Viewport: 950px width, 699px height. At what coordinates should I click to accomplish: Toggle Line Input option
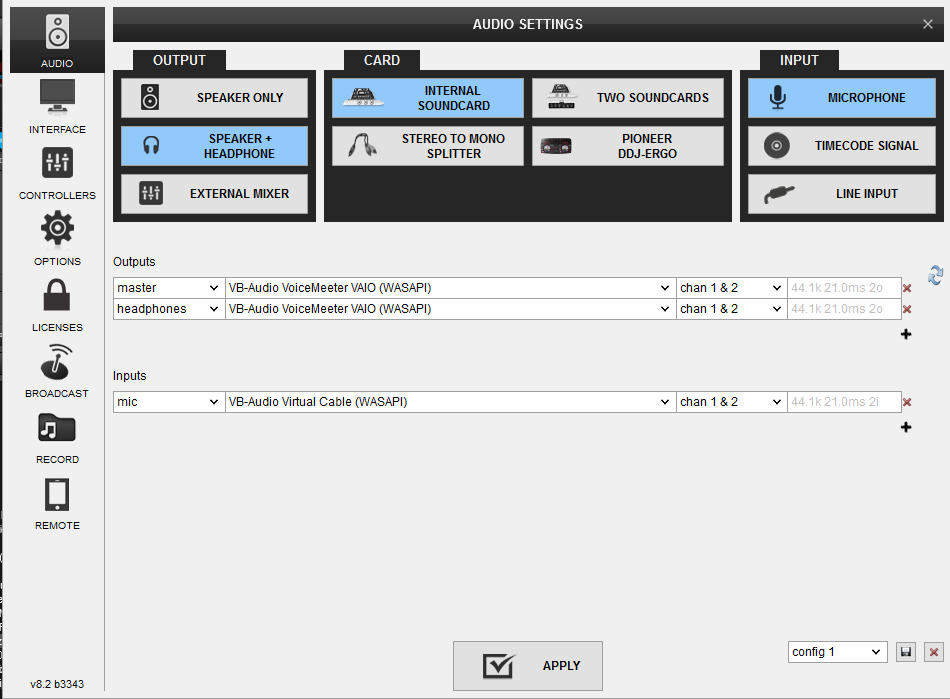(842, 194)
